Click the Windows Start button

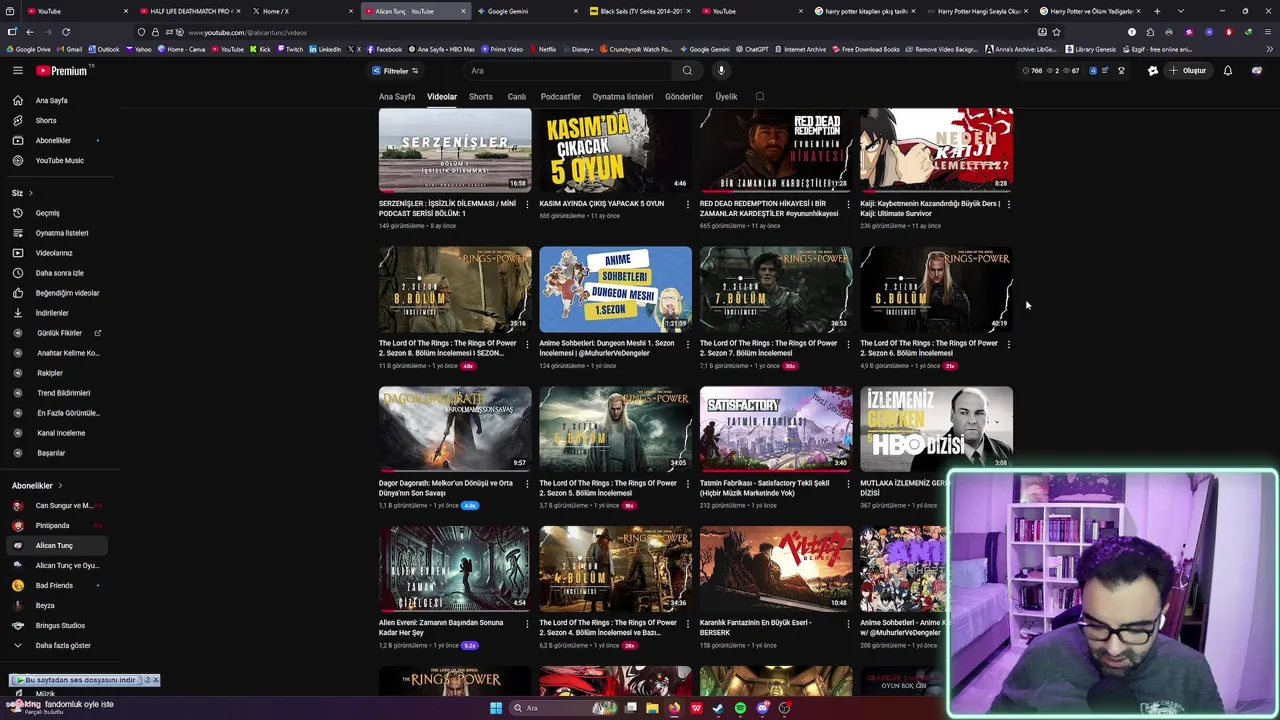tap(495, 708)
